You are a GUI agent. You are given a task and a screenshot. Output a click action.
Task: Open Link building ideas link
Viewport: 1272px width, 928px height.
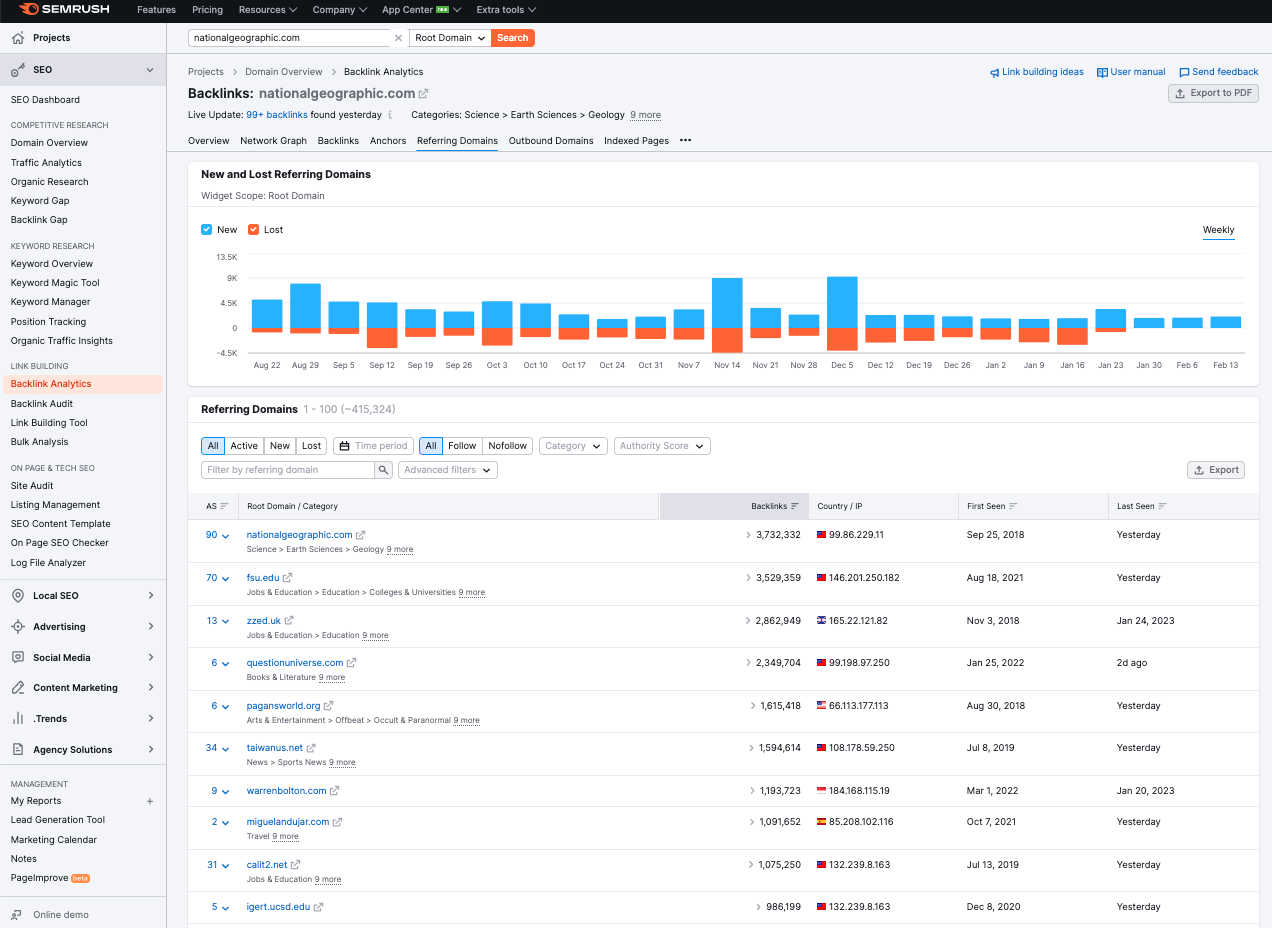coord(1036,72)
